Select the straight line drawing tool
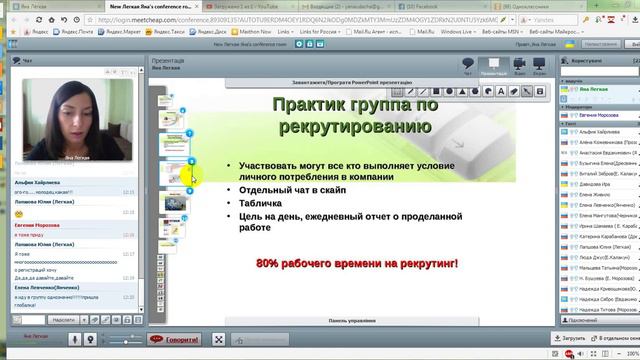The height and width of the screenshot is (360, 640). (x=423, y=92)
